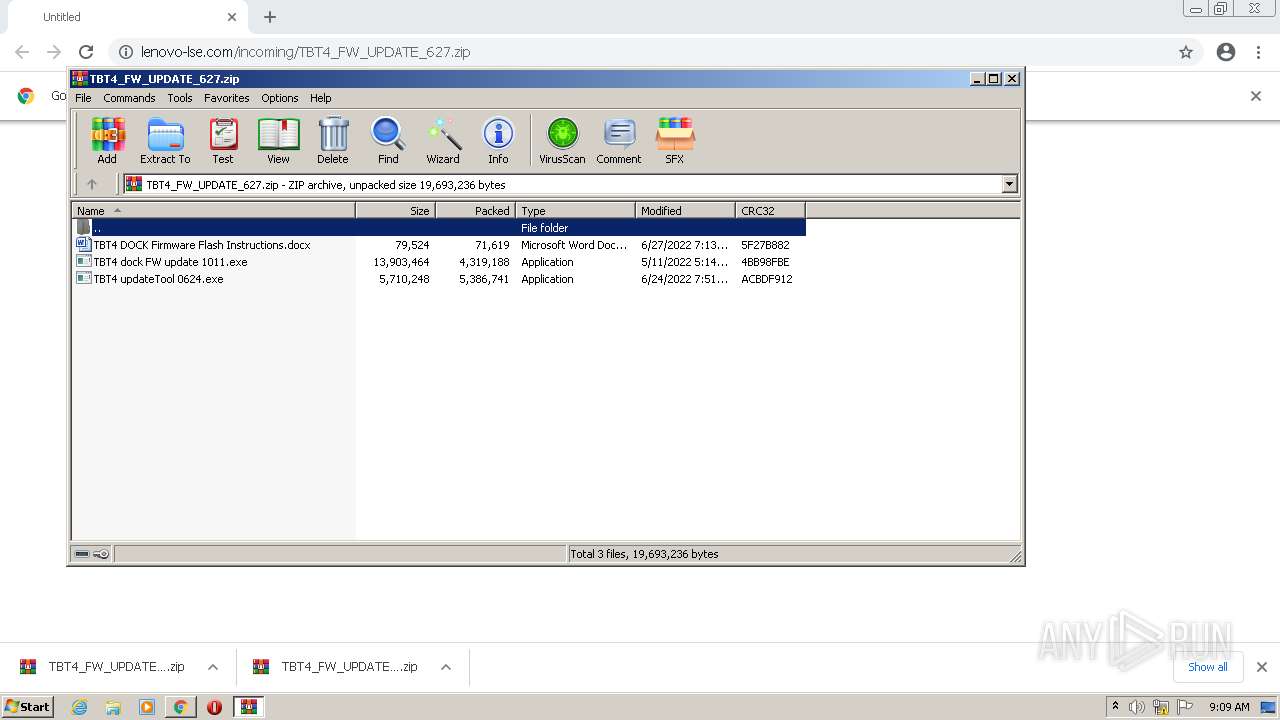
Task: Dismiss the Chrome info bar
Action: pyautogui.click(x=1256, y=96)
